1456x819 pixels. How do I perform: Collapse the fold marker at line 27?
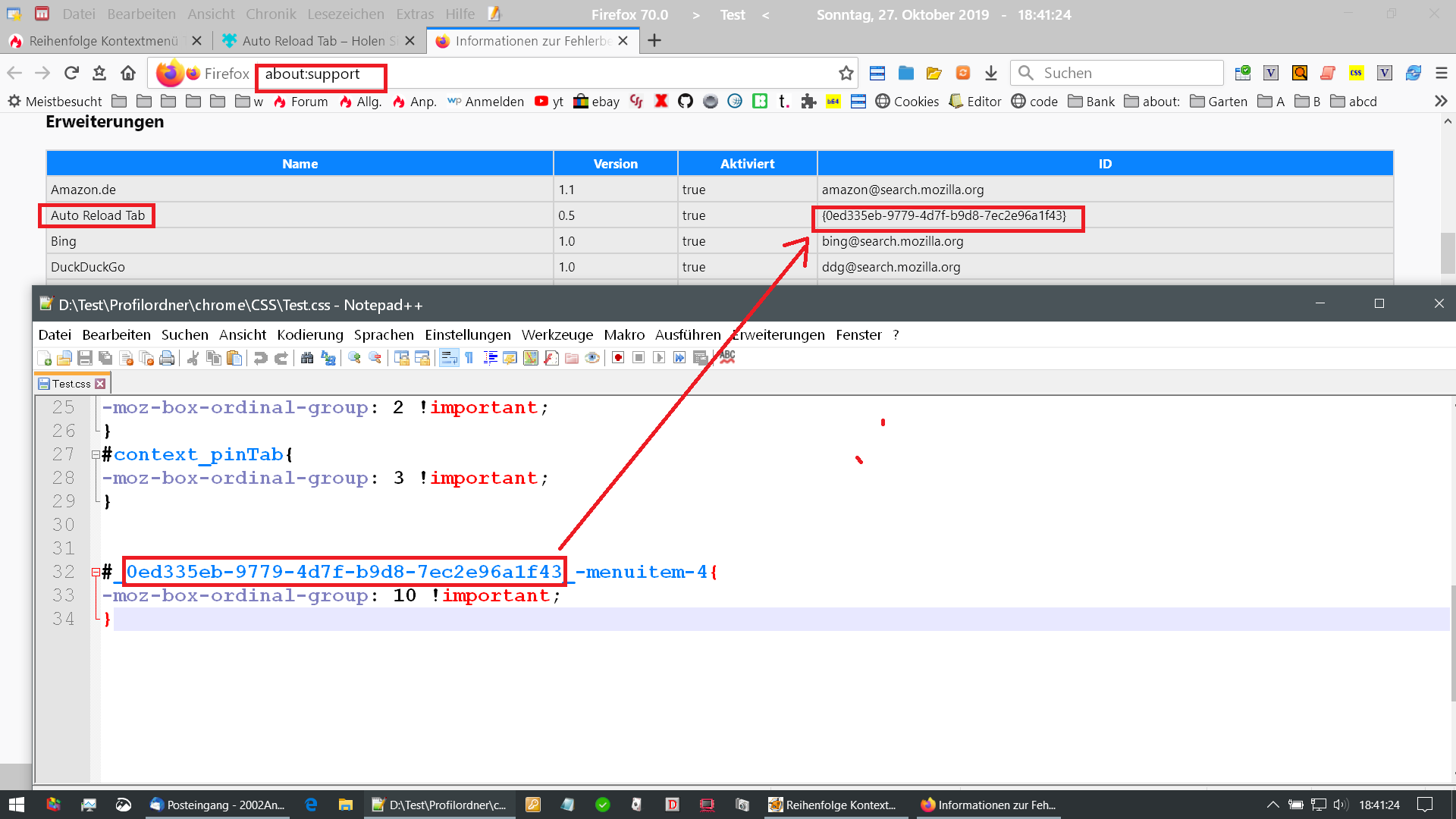click(x=96, y=455)
